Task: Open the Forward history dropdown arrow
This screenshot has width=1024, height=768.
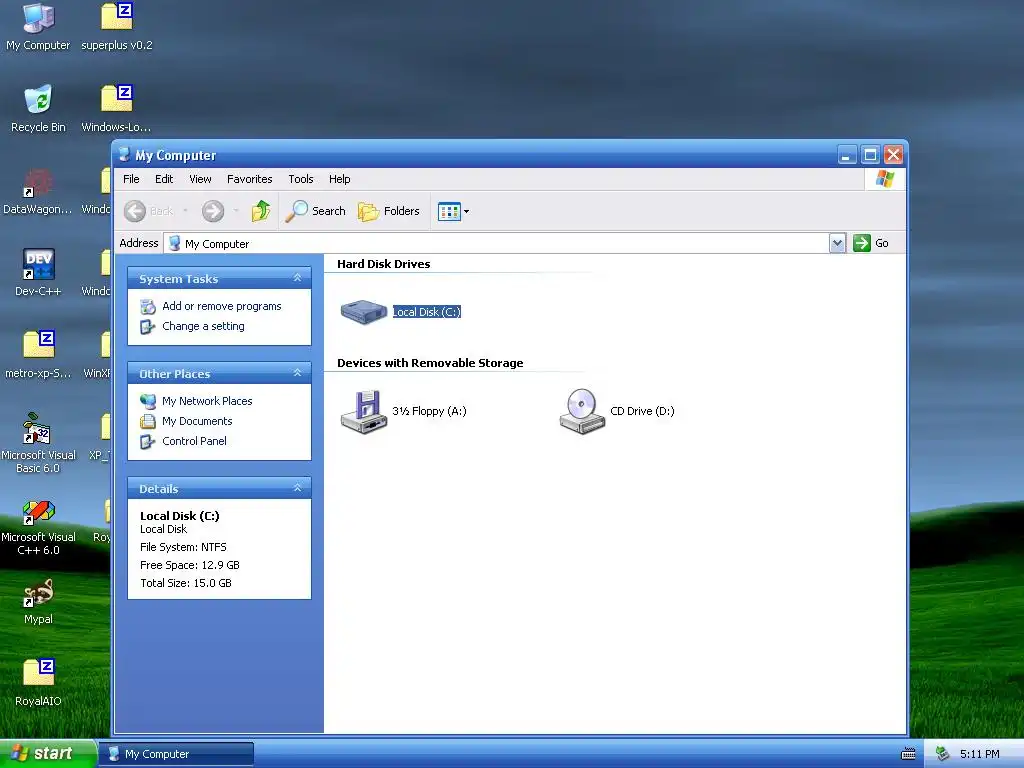Action: tap(236, 211)
